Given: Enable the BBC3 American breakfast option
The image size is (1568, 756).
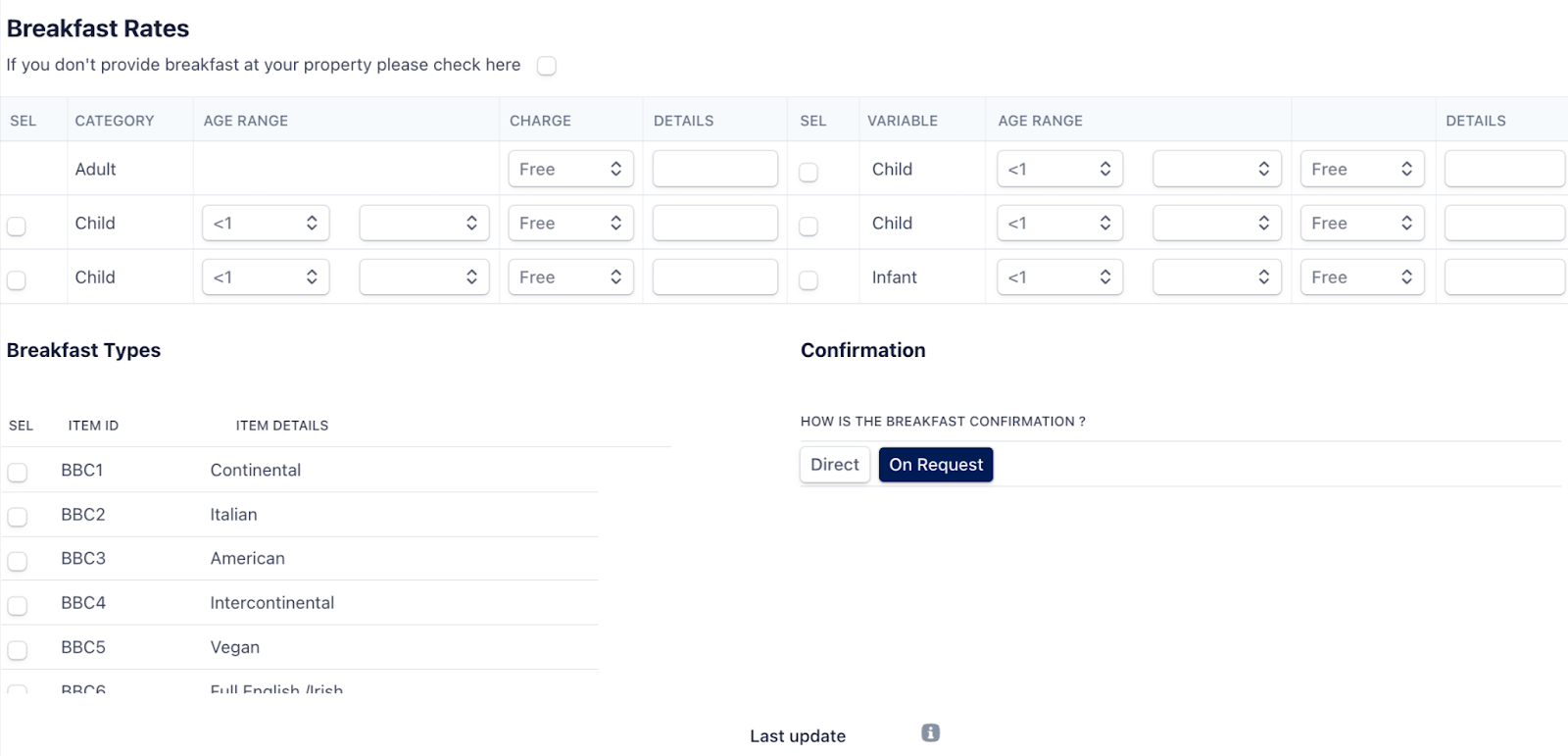Looking at the screenshot, I should tap(18, 561).
